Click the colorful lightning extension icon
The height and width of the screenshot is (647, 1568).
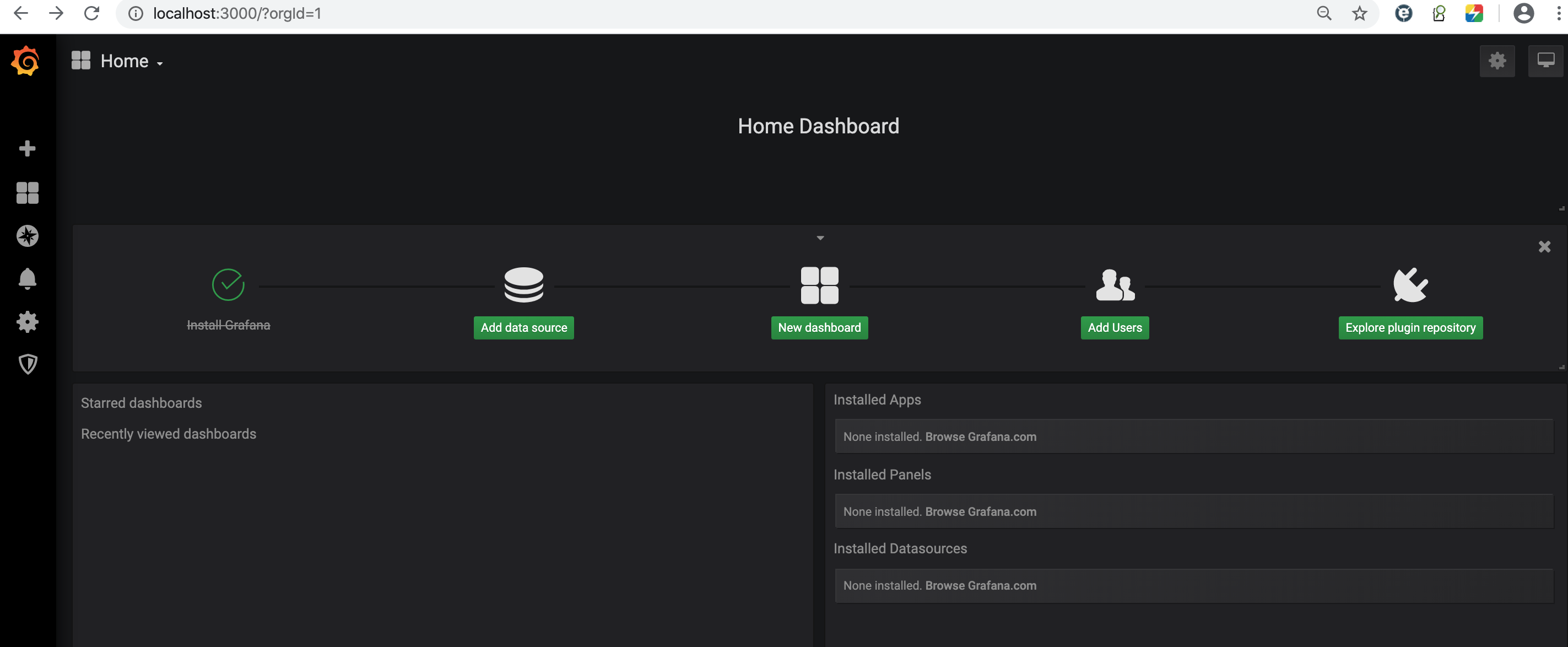[1474, 13]
